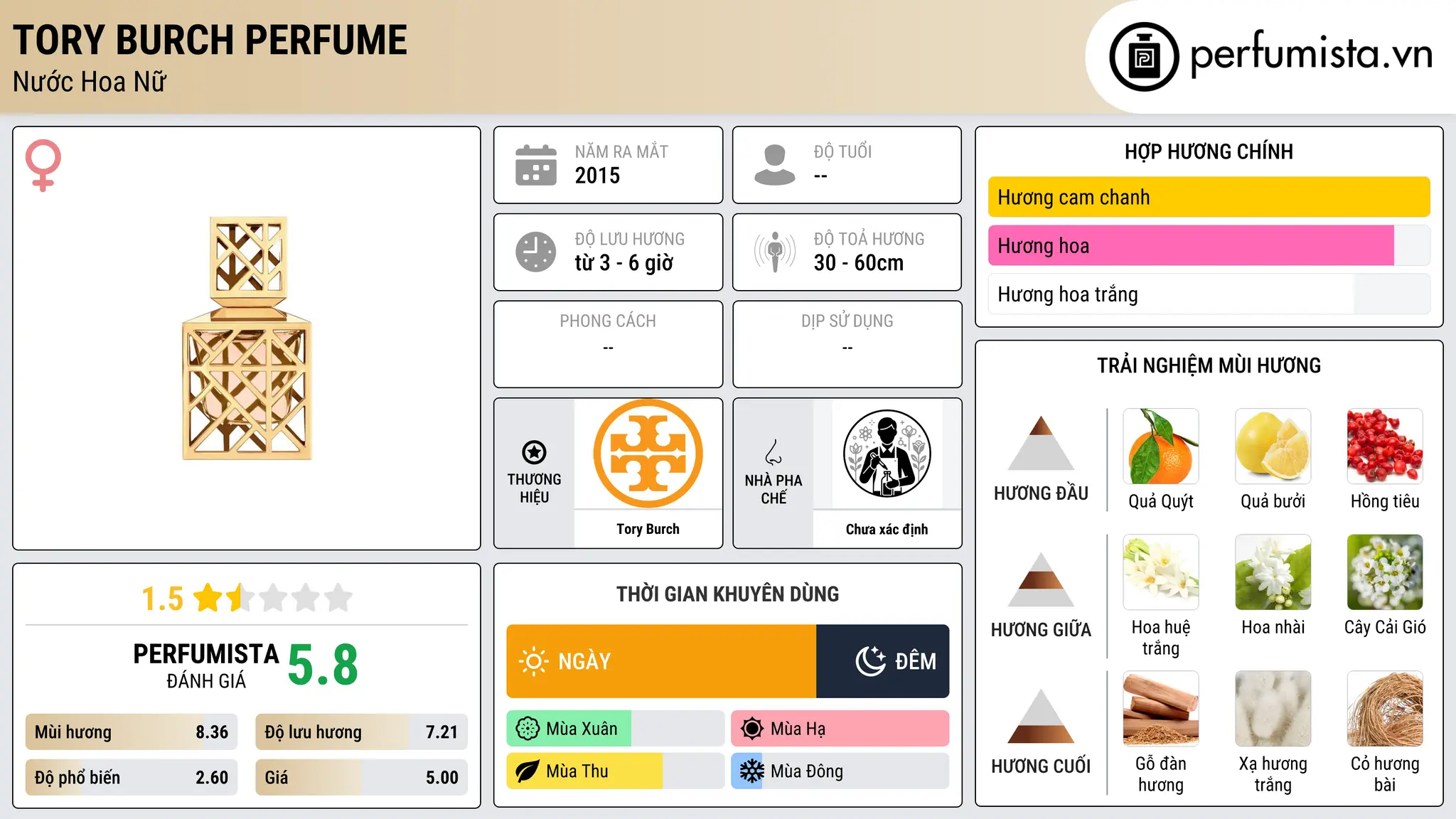Click the orange Tory Burch brand logo

tap(648, 454)
